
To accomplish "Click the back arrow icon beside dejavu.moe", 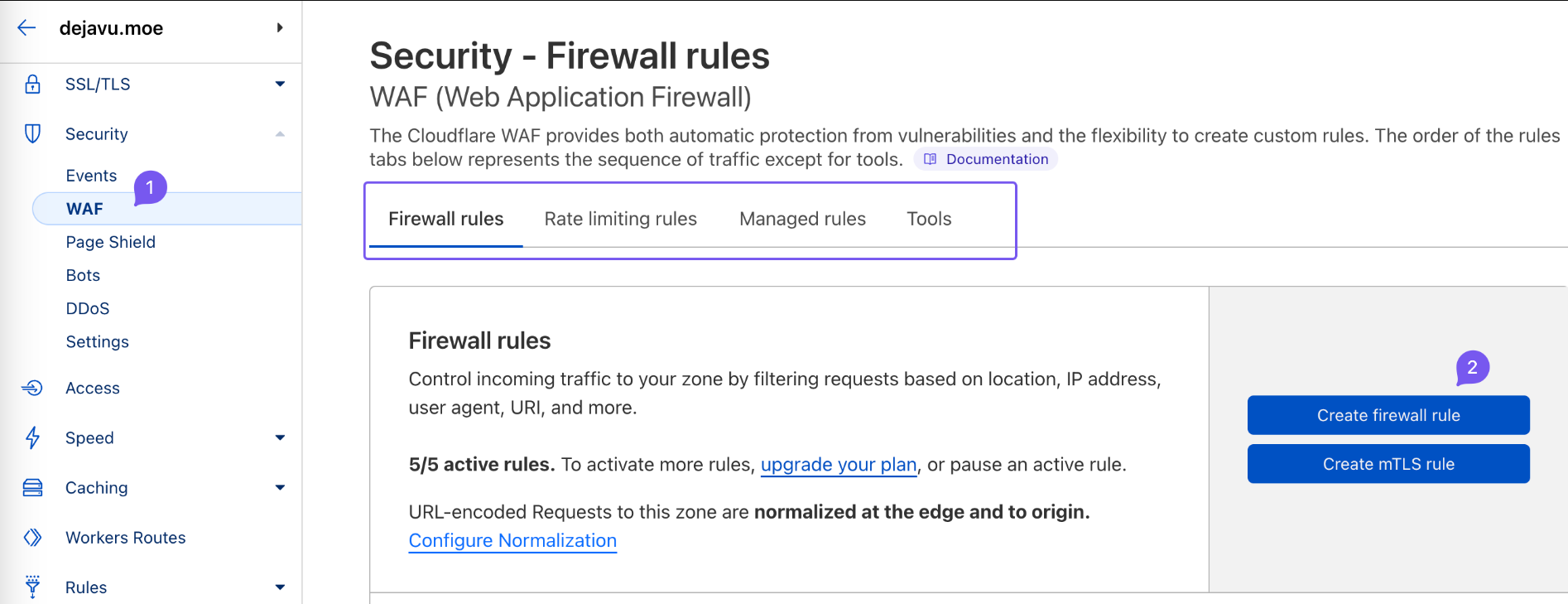I will (26, 28).
